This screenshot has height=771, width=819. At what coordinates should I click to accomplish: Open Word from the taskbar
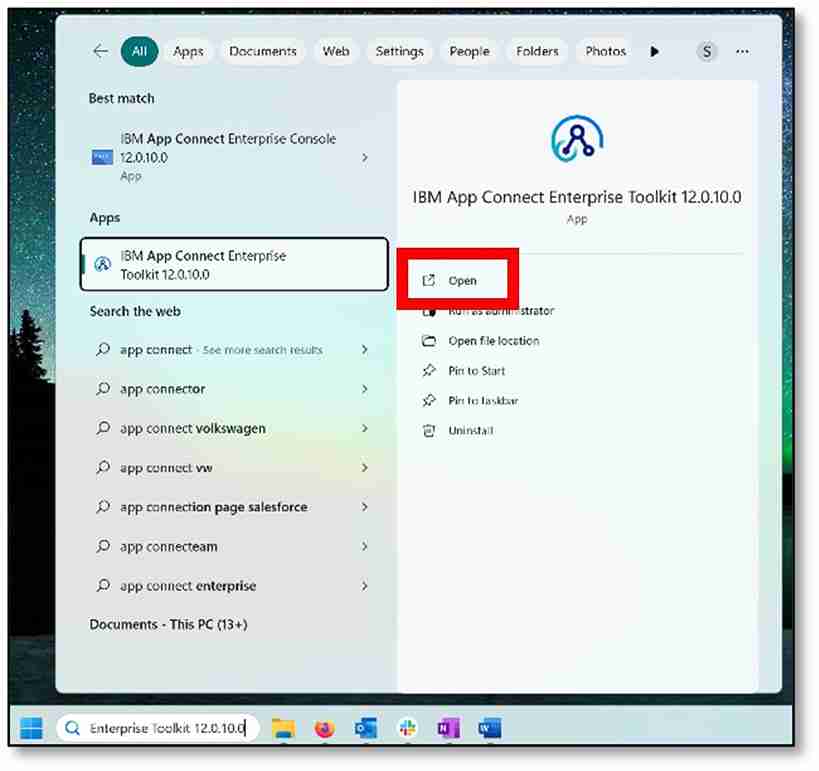[x=489, y=728]
